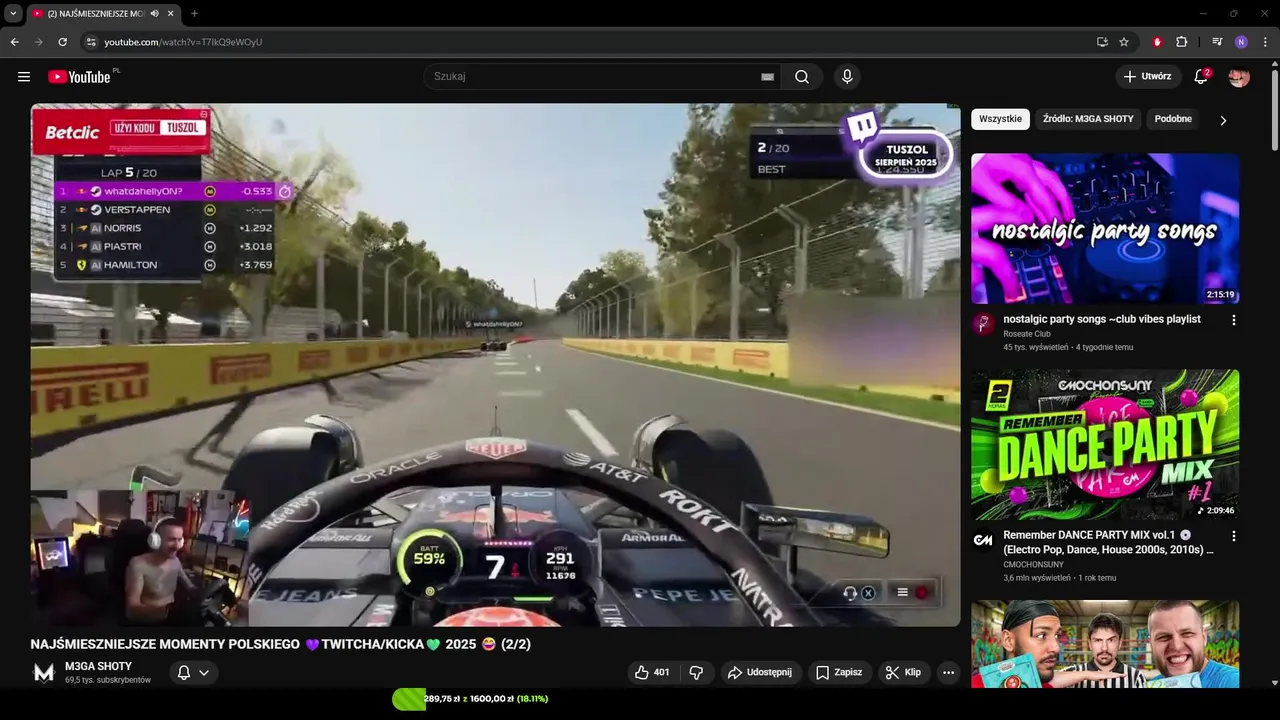Click 3,6 mln wyświetleń metadata text
Viewport: 1280px width, 720px height.
coord(1037,578)
